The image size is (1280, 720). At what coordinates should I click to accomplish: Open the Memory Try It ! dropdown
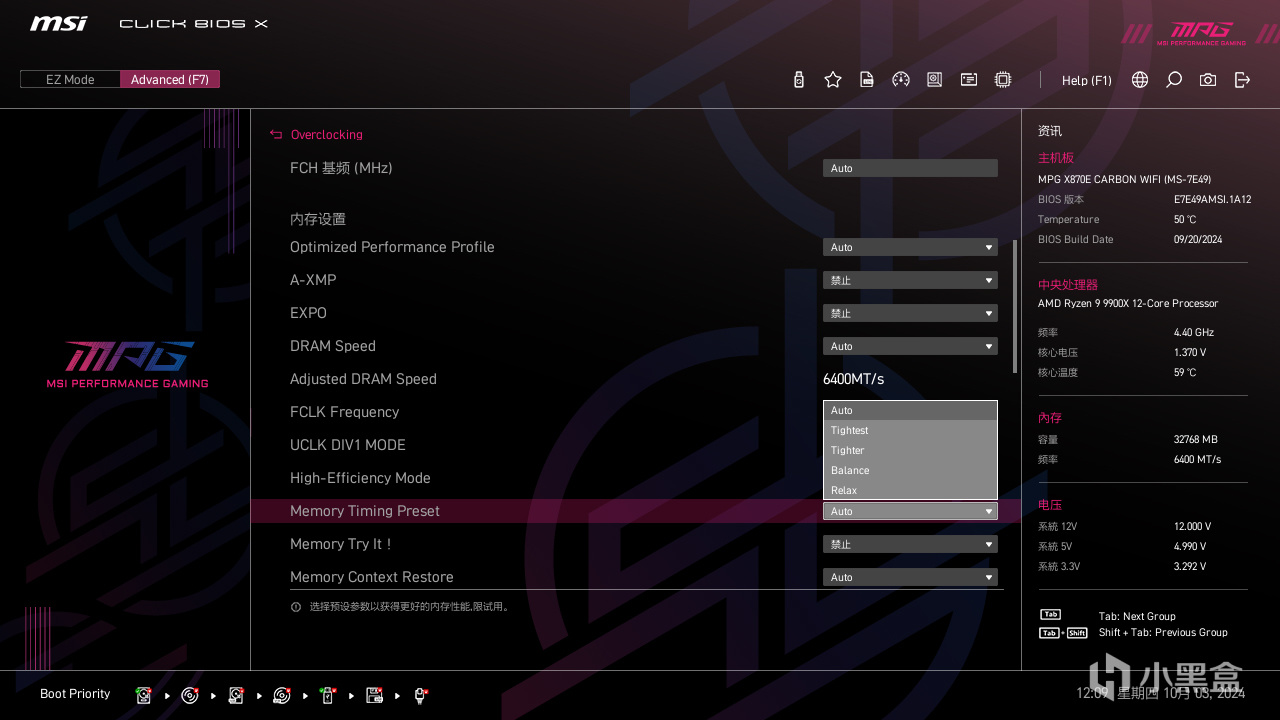click(x=910, y=544)
